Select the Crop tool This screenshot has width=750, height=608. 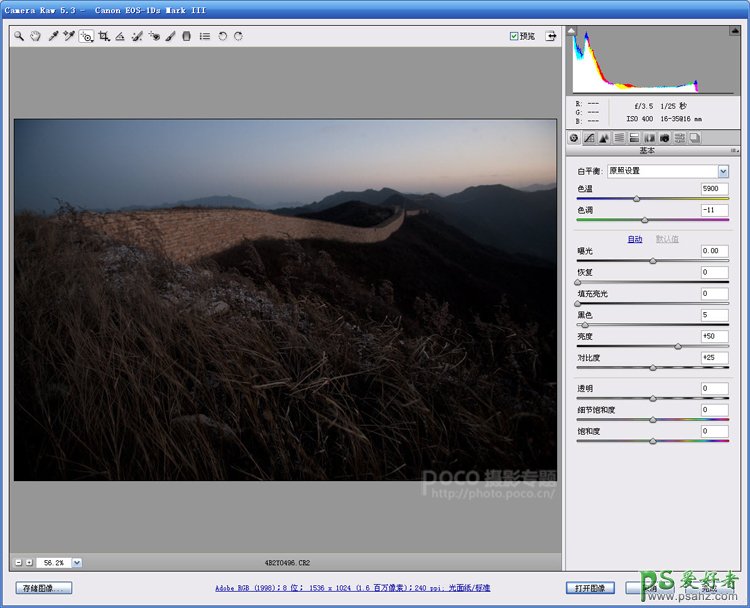coord(103,36)
